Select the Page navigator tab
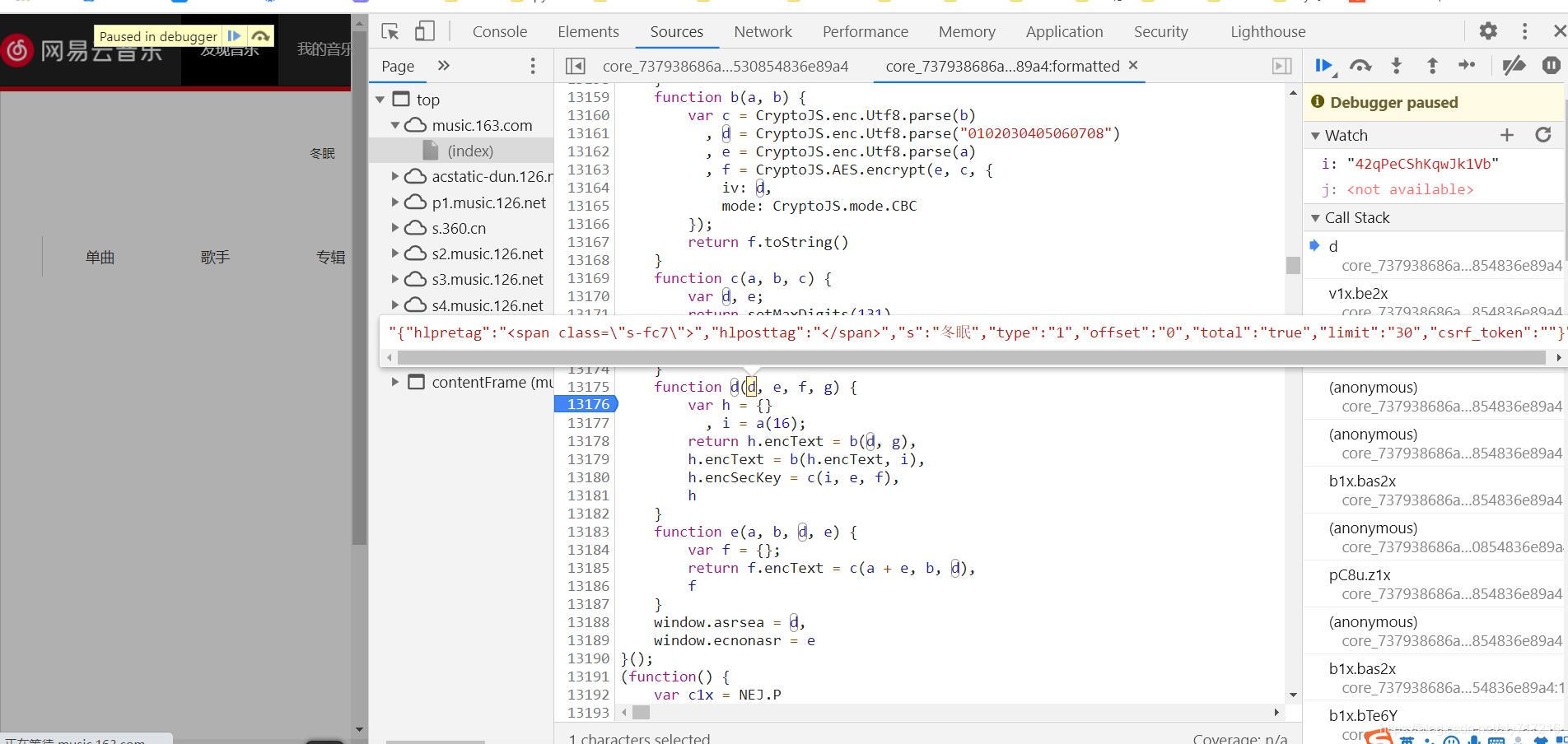The height and width of the screenshot is (744, 1568). click(x=398, y=66)
